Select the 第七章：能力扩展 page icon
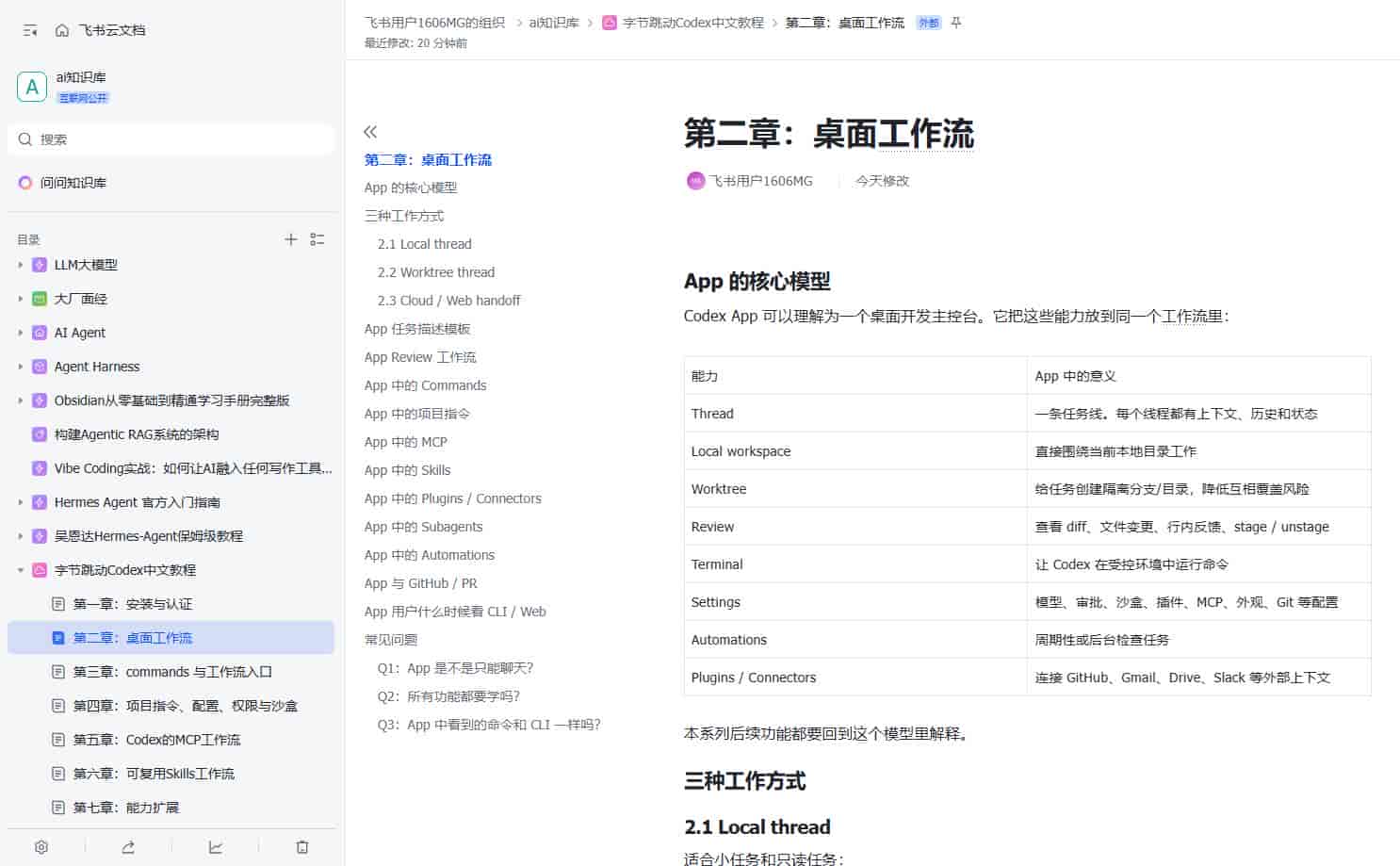This screenshot has height=866, width=1400. pos(58,808)
